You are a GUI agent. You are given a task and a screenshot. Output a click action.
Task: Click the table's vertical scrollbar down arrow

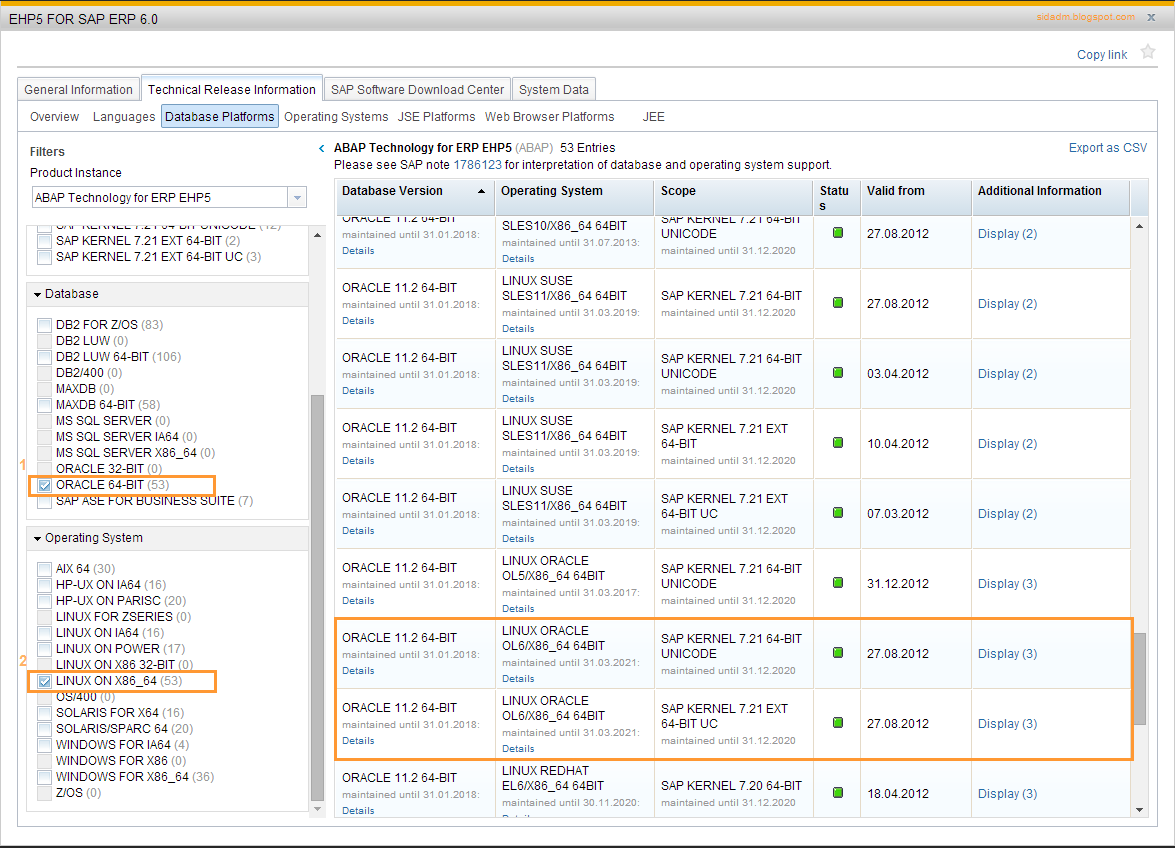point(1139,810)
